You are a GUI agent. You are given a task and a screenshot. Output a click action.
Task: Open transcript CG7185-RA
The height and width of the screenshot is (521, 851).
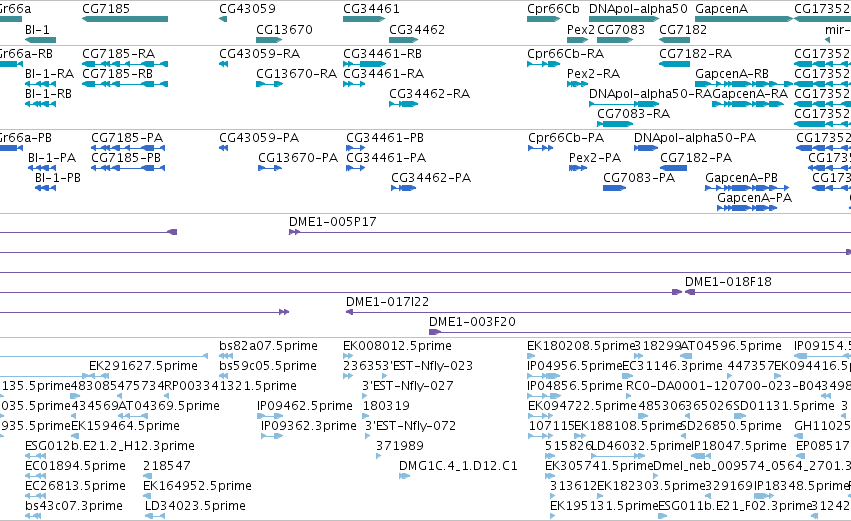pos(125,64)
